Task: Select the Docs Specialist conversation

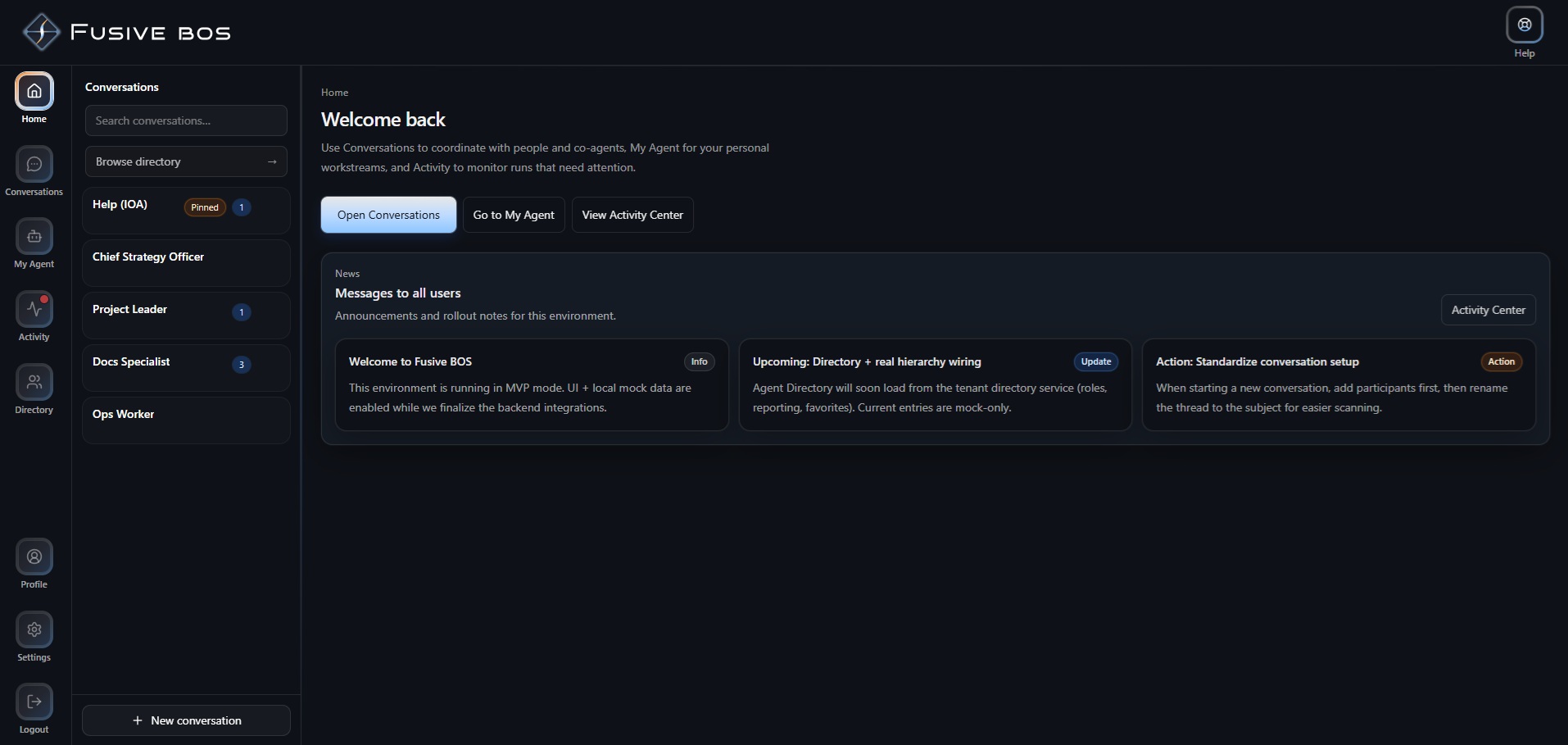Action: (x=186, y=367)
